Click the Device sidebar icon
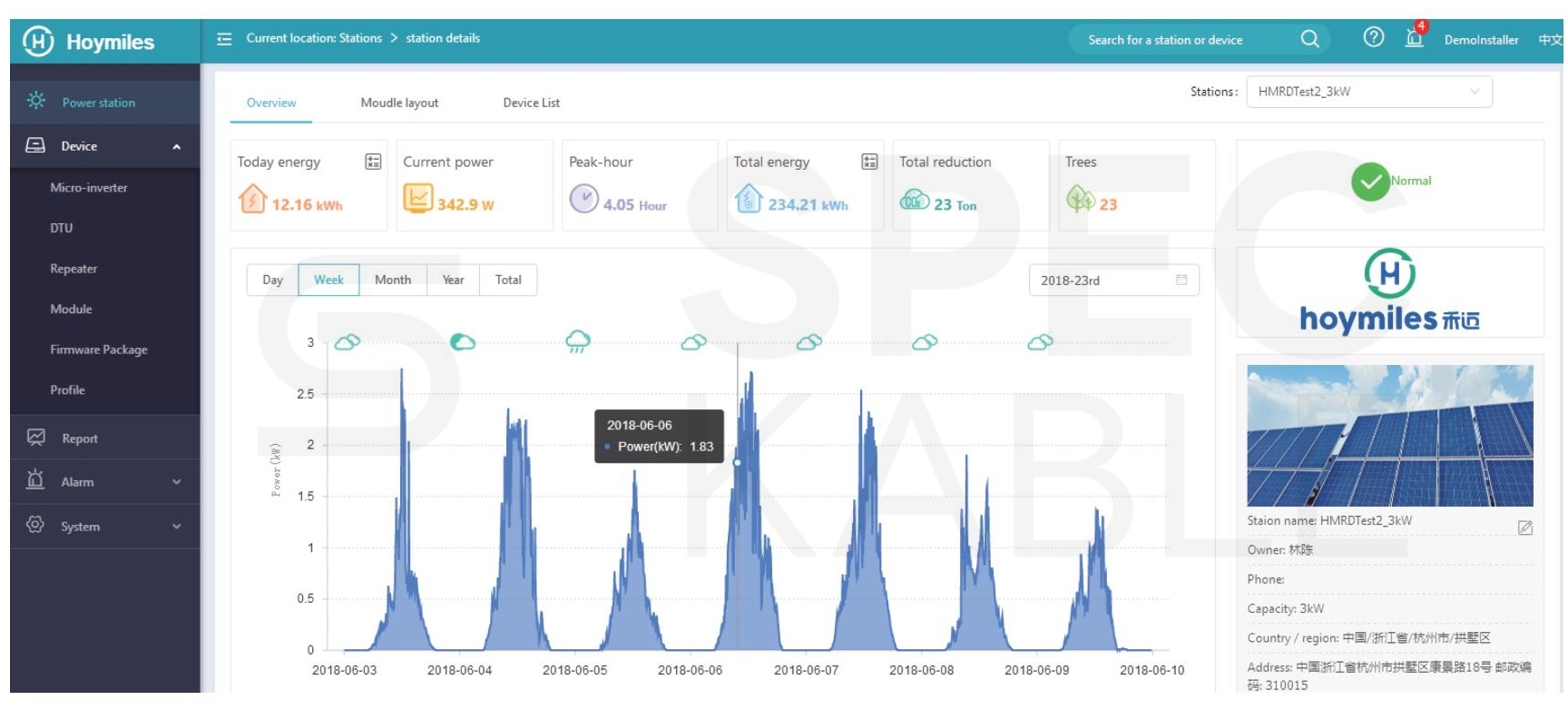The width and height of the screenshot is (1568, 710). (x=35, y=145)
